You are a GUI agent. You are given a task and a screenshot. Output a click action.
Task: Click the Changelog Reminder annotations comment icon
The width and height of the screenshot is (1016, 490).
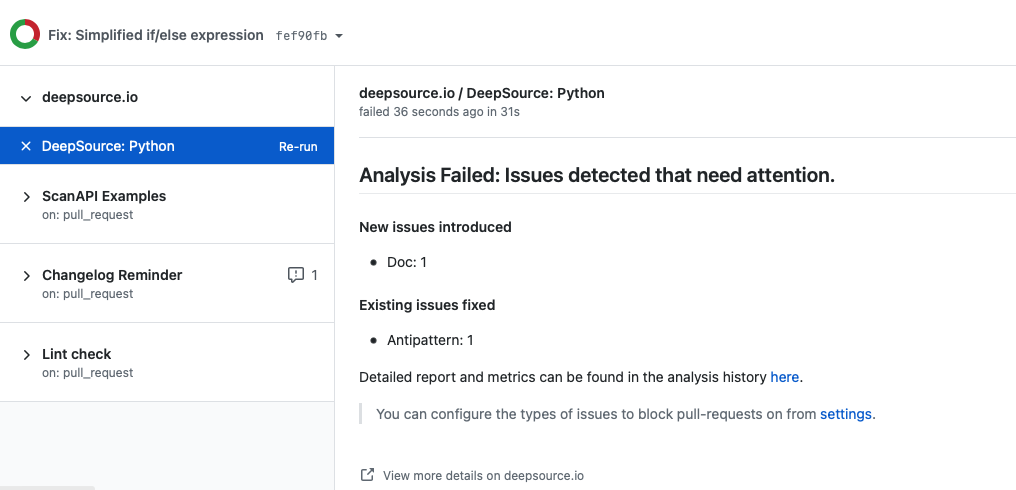click(x=295, y=275)
